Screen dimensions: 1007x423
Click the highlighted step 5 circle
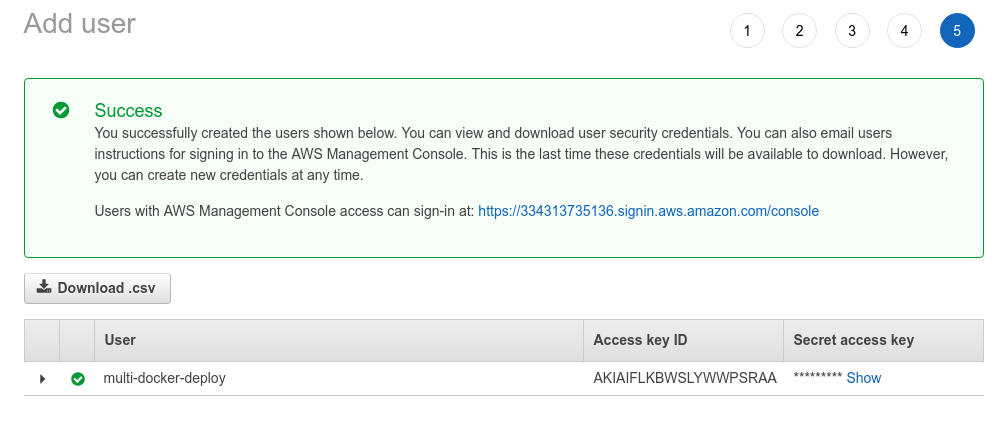click(x=957, y=31)
